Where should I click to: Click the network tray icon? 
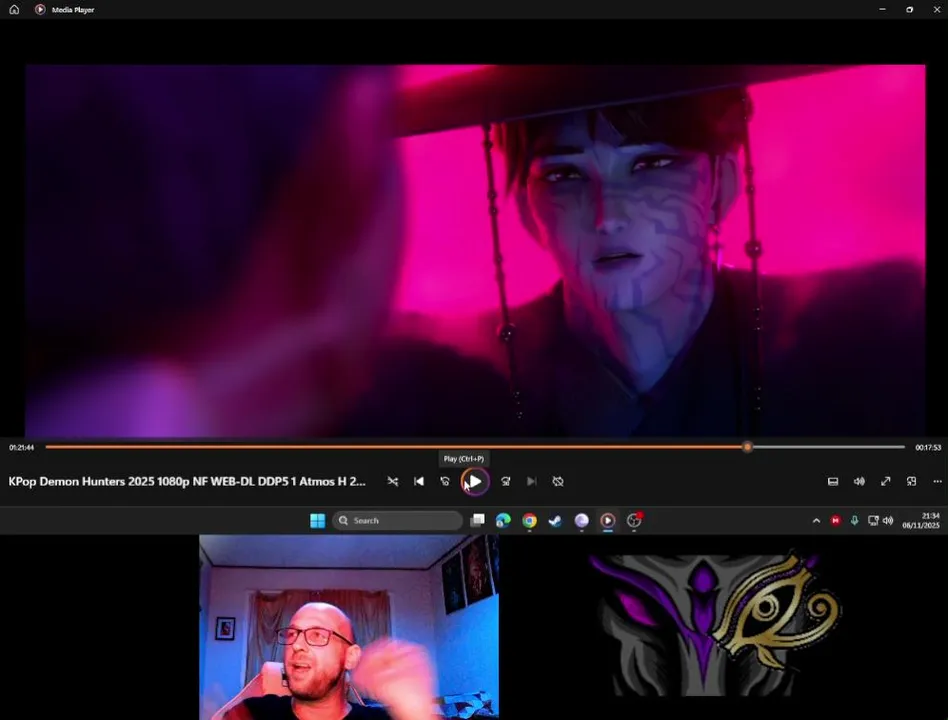(x=873, y=521)
